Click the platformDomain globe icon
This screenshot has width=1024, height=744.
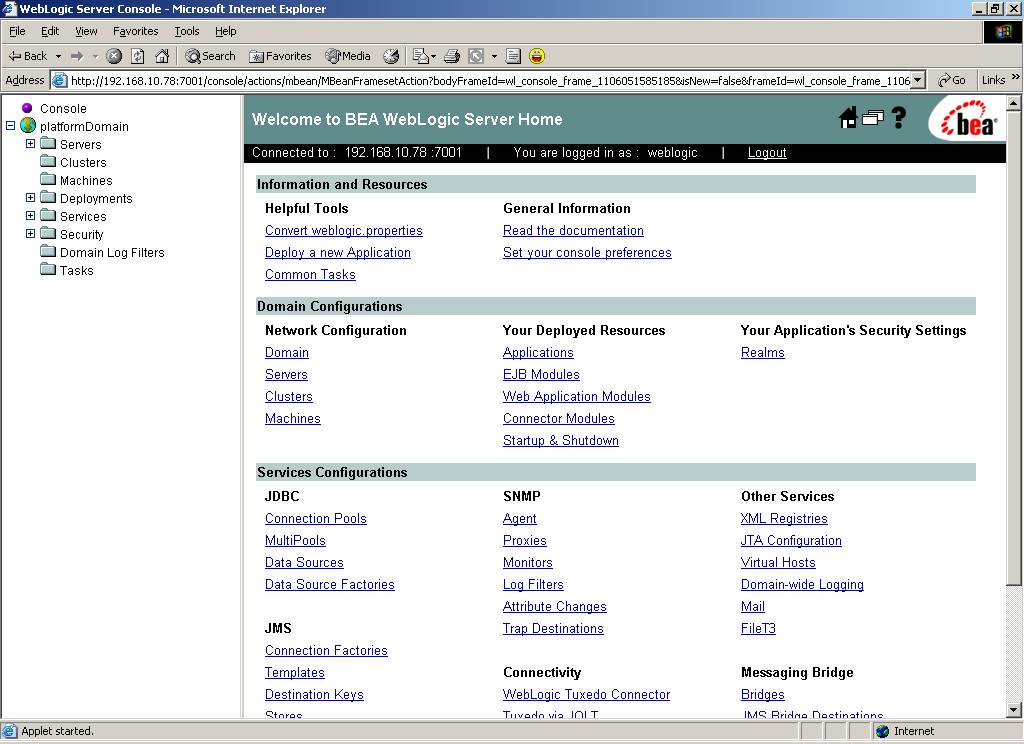coord(28,125)
